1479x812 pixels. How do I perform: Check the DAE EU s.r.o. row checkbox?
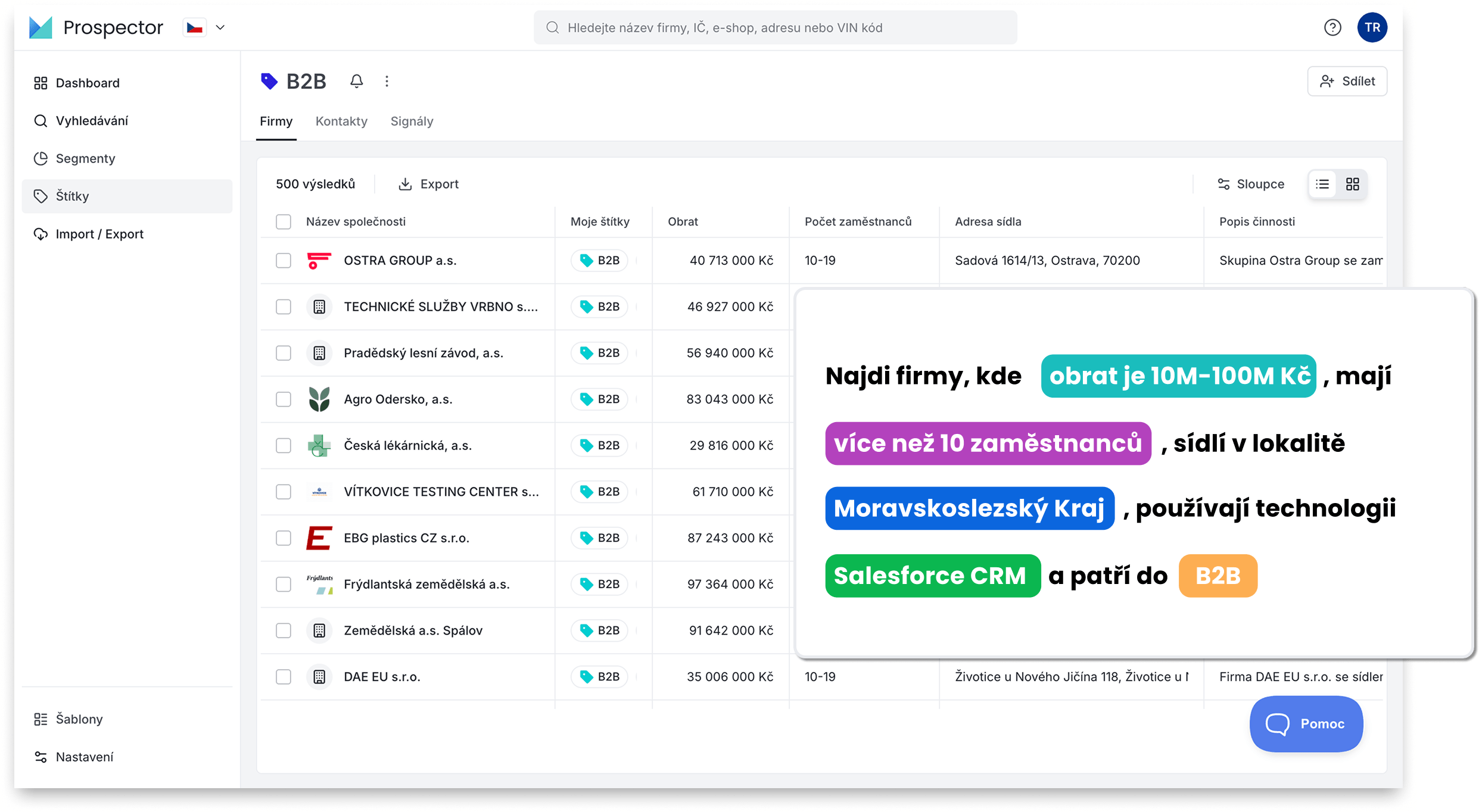284,677
